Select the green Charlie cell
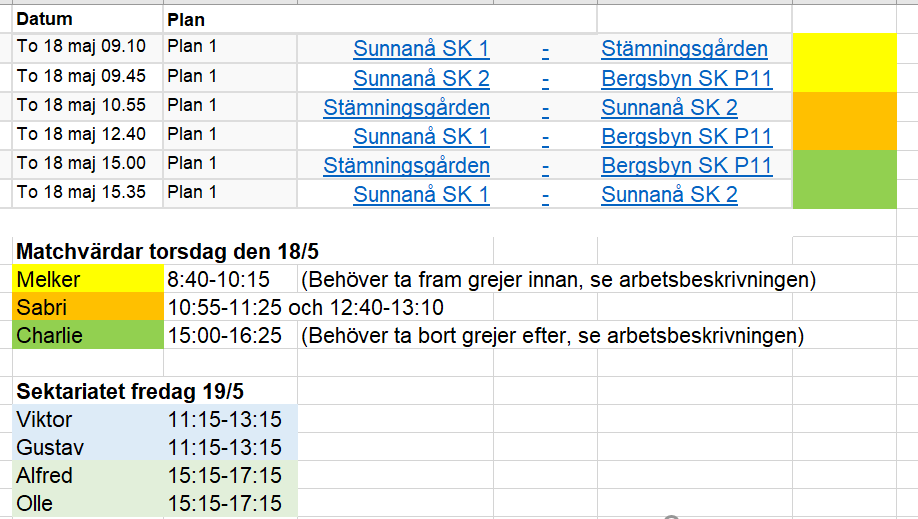Image resolution: width=918 pixels, height=519 pixels. point(88,335)
